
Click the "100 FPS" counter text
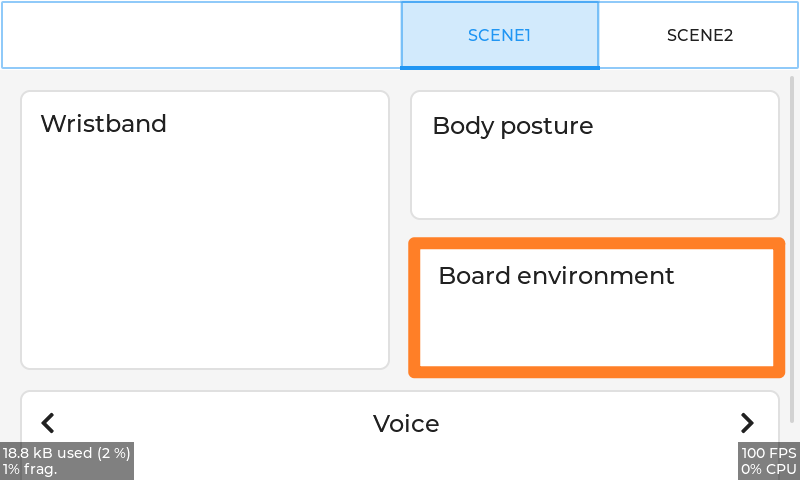point(768,453)
